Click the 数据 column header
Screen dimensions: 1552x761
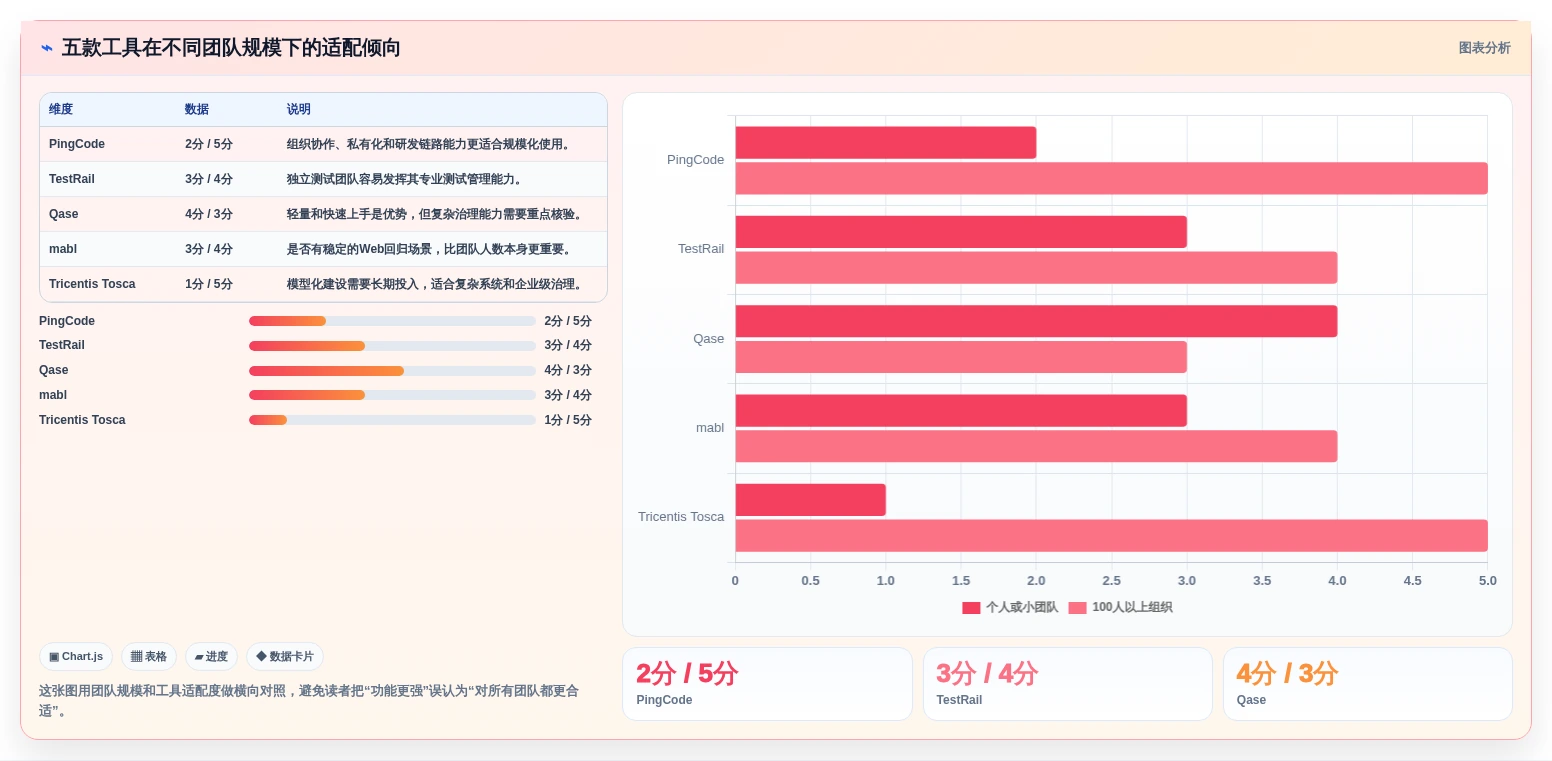197,110
